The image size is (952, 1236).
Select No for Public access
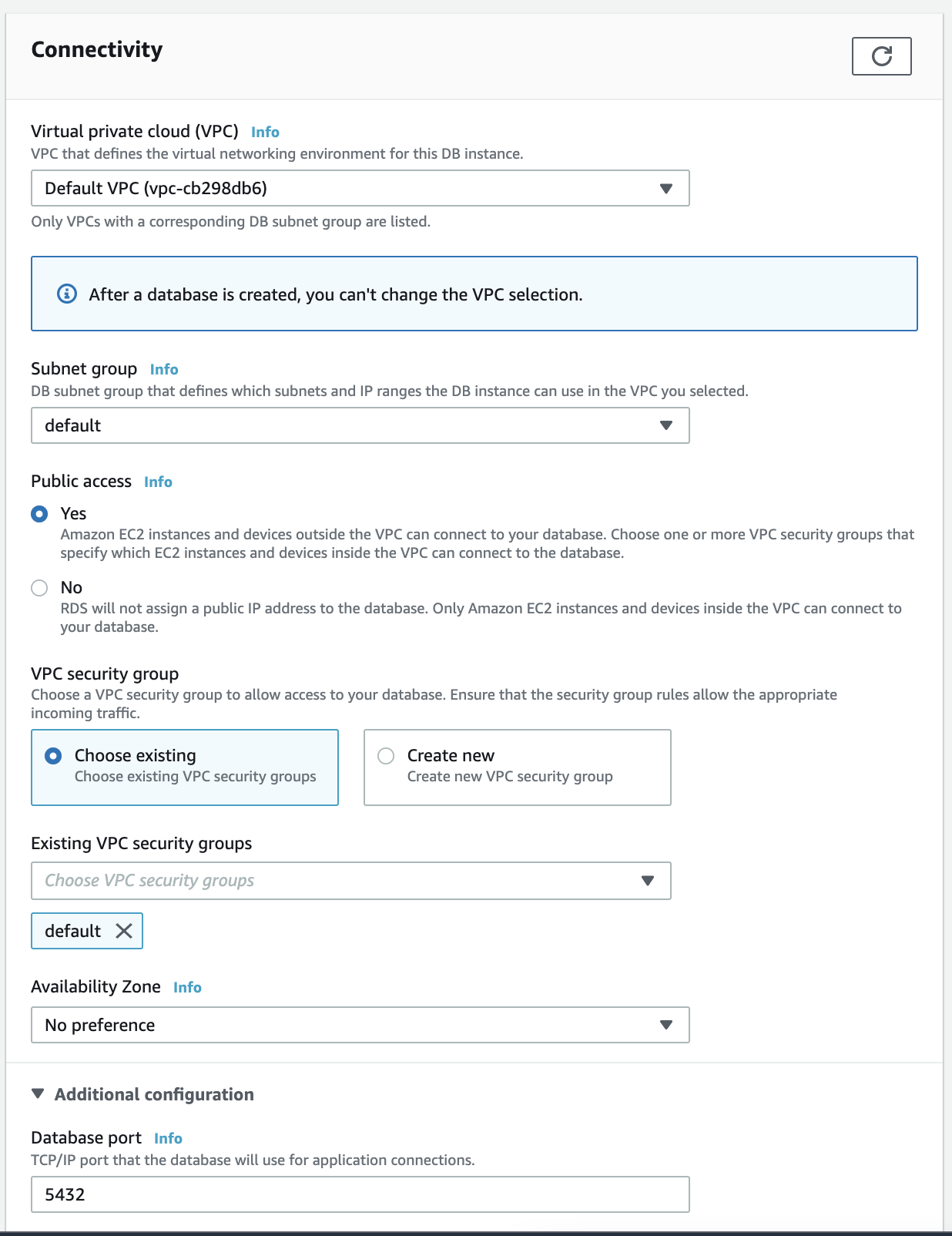39,588
